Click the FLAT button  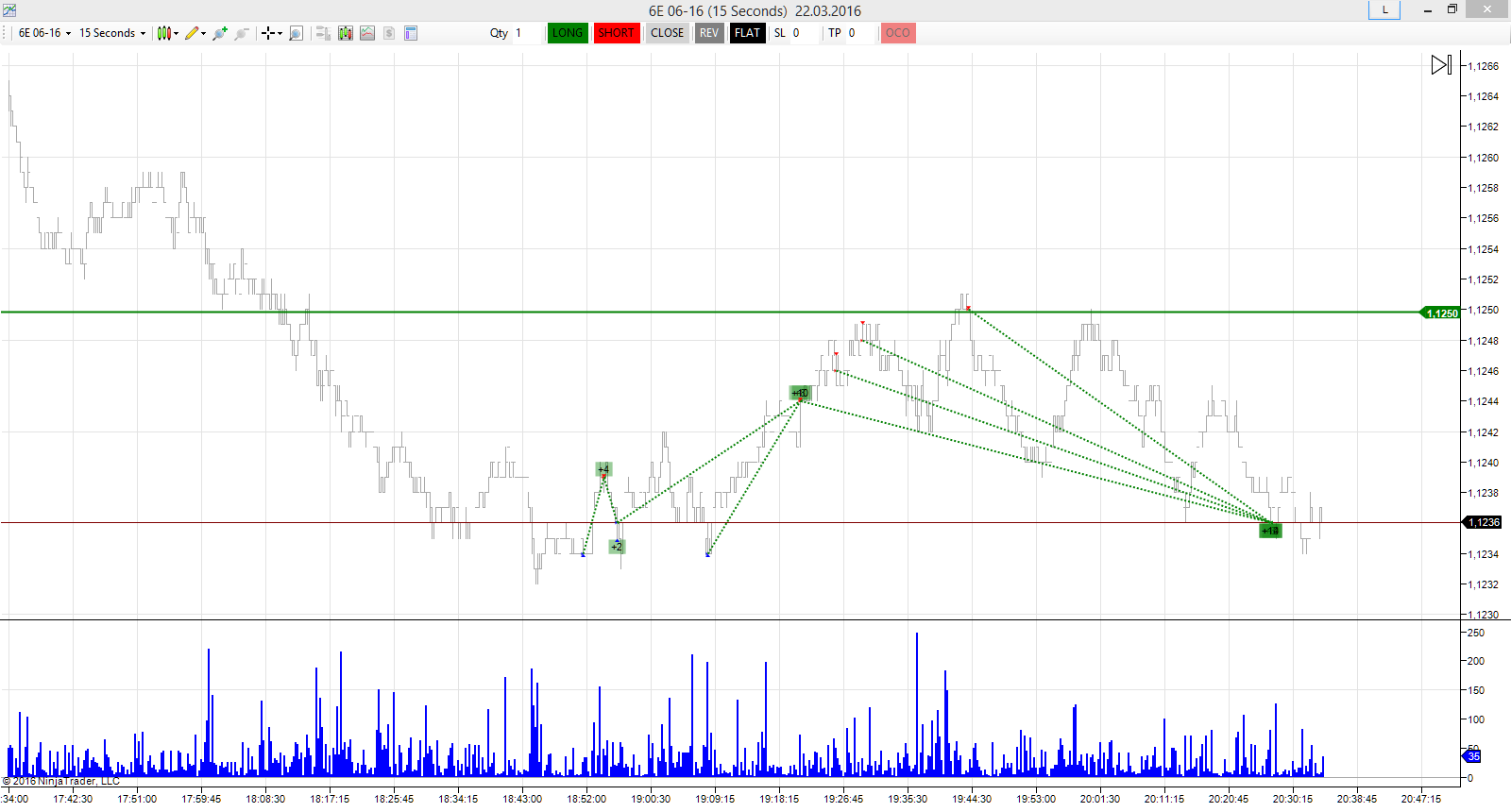pos(747,33)
